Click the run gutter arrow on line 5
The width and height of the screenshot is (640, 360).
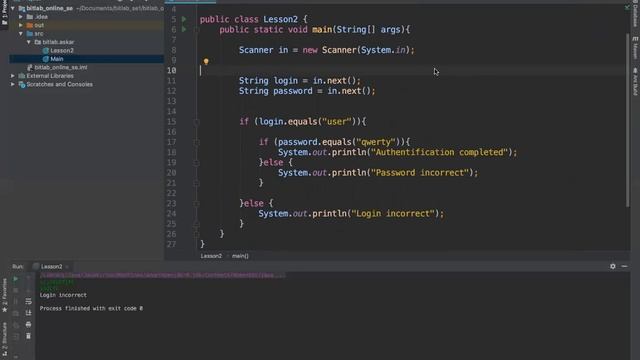click(x=184, y=19)
